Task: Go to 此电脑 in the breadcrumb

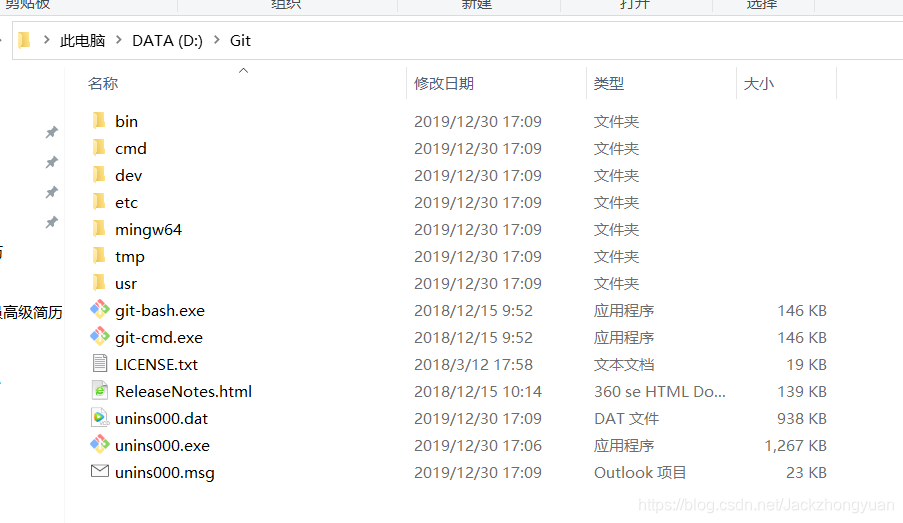Action: (x=82, y=40)
